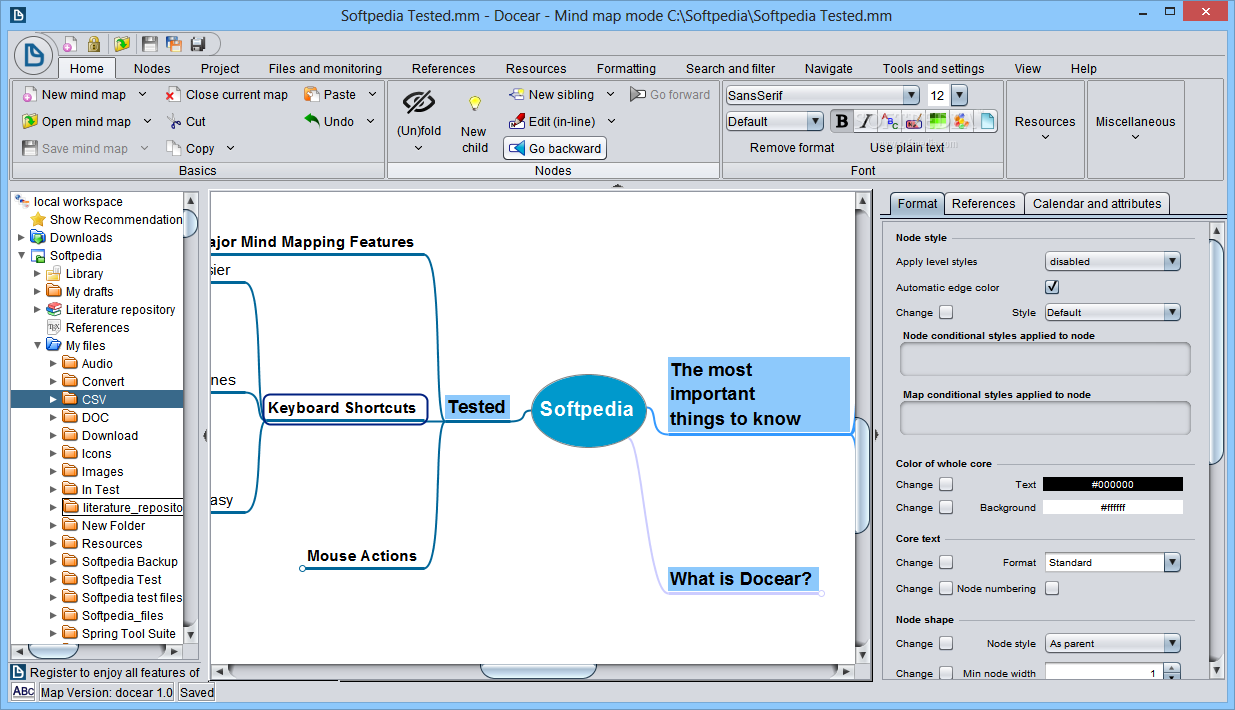Expand the Resources ribbon group
The height and width of the screenshot is (710, 1235).
click(1045, 129)
